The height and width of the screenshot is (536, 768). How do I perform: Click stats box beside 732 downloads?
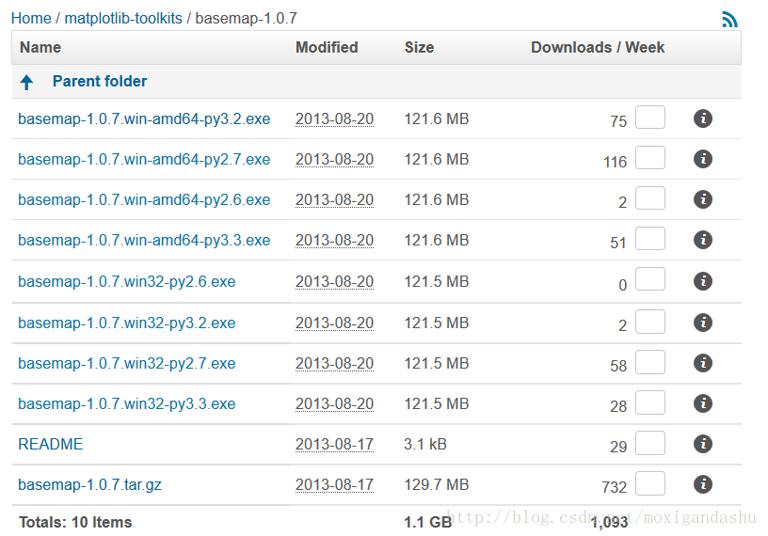coord(650,483)
